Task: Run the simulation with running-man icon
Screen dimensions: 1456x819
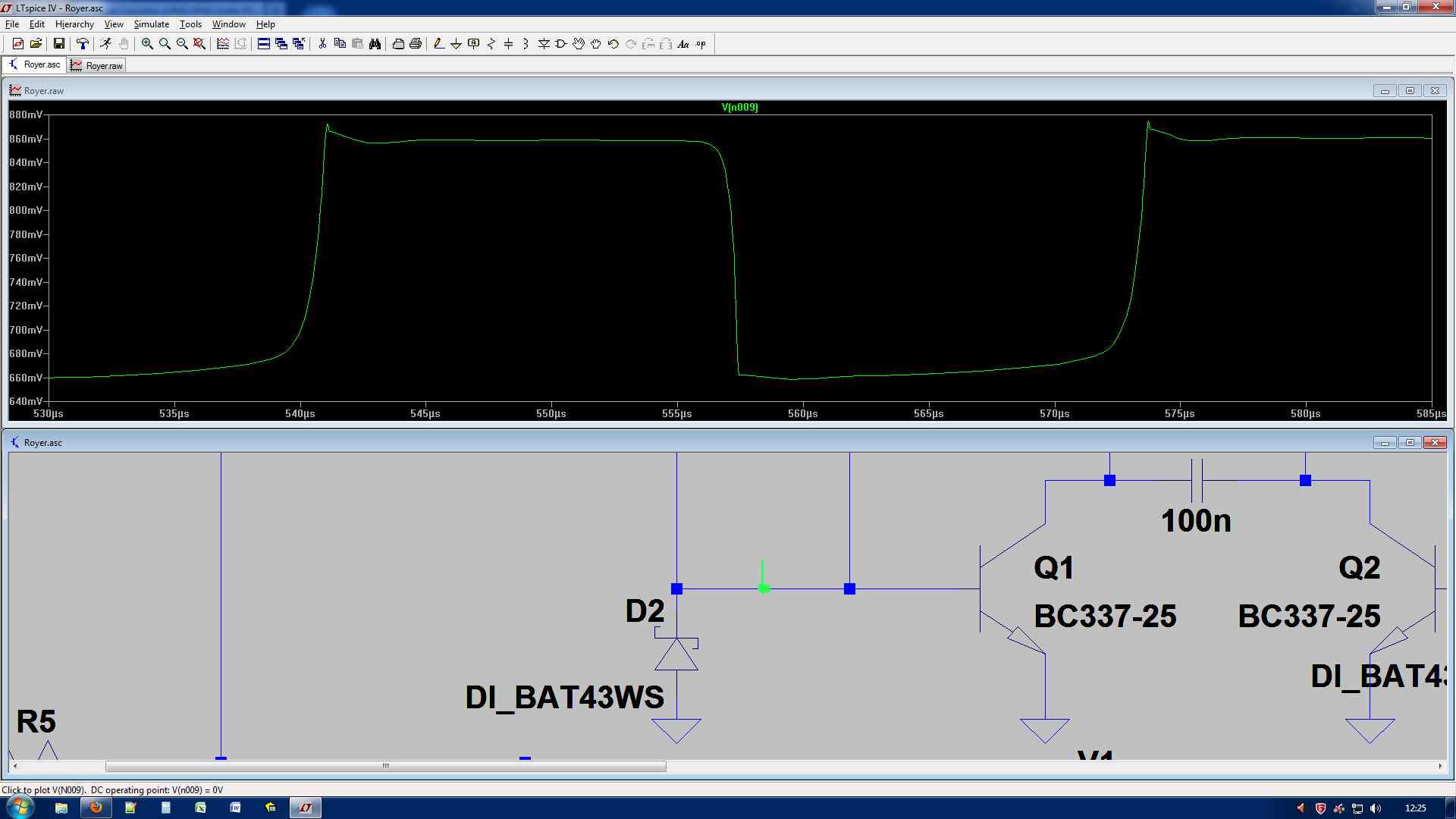Action: point(105,44)
